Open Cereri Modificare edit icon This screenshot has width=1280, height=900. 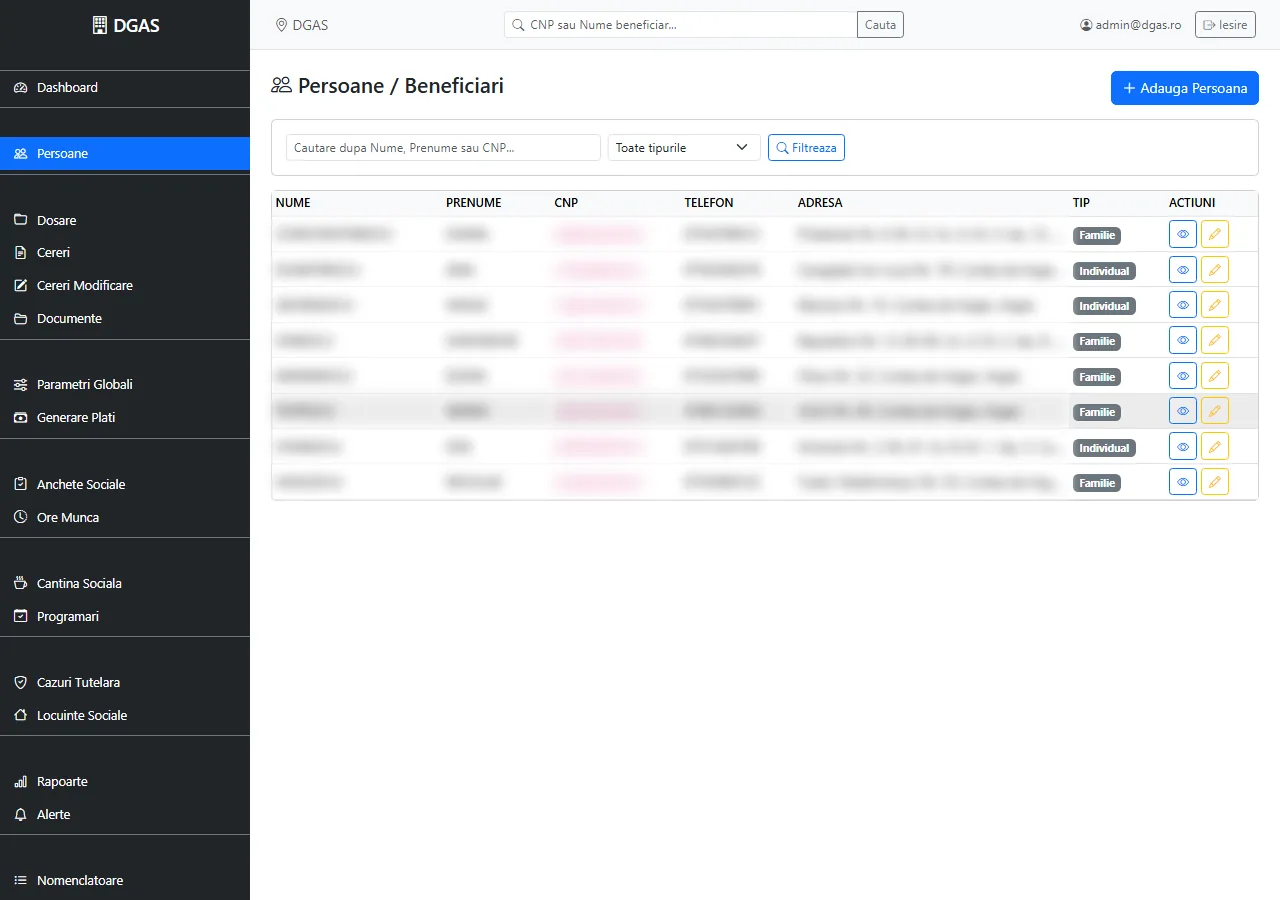pyautogui.click(x=20, y=286)
